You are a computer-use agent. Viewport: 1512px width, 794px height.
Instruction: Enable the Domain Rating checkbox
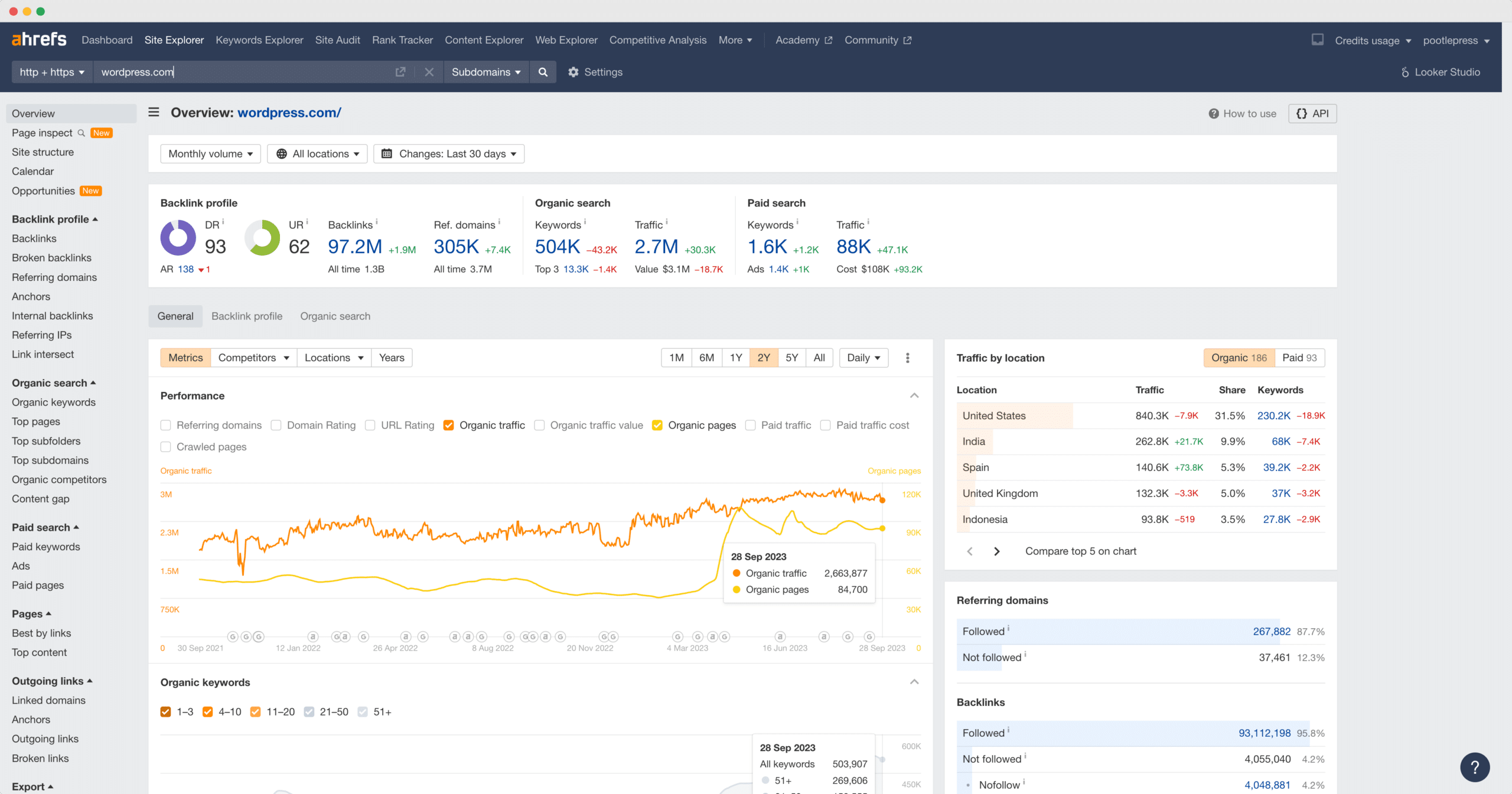276,425
